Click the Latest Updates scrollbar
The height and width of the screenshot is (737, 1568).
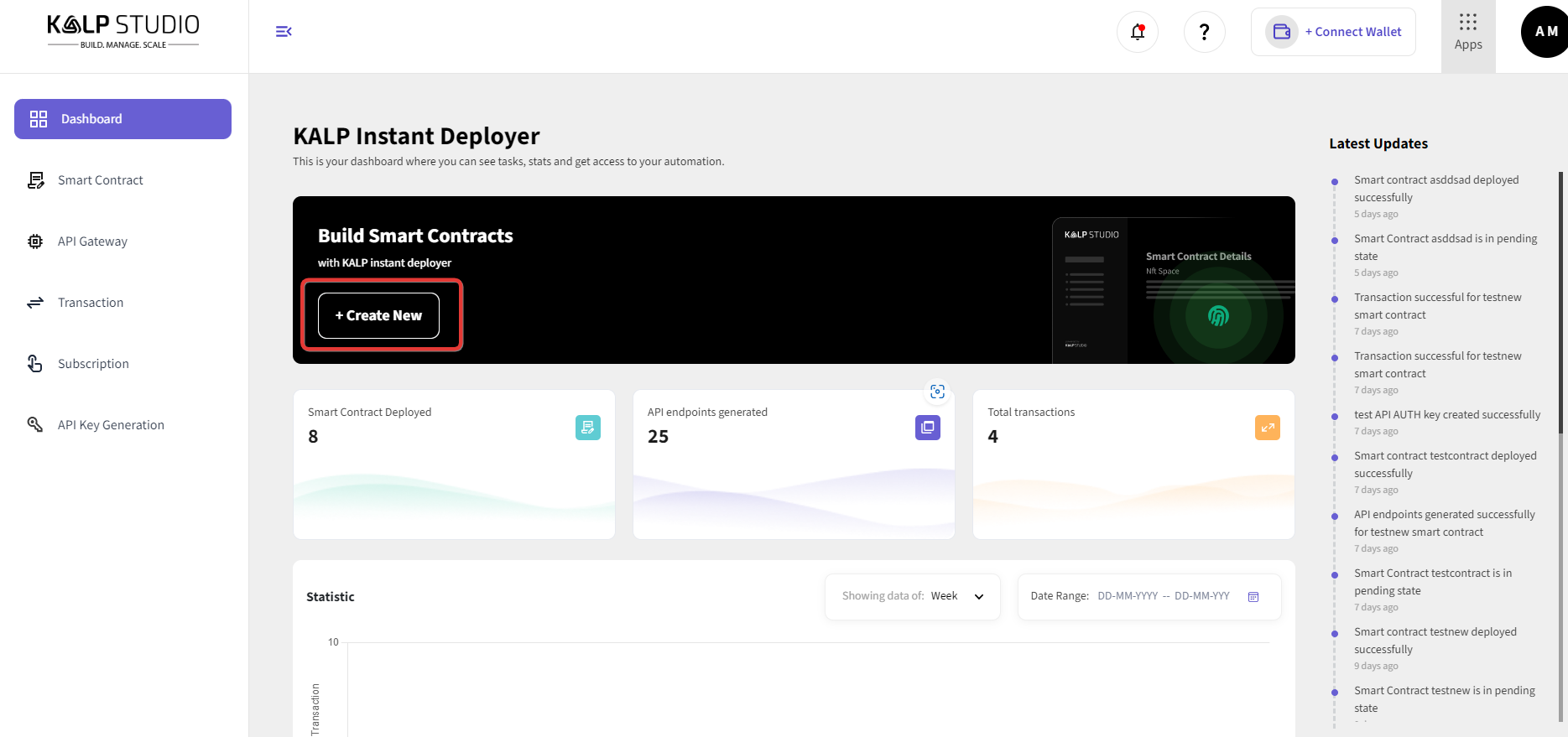click(1560, 302)
